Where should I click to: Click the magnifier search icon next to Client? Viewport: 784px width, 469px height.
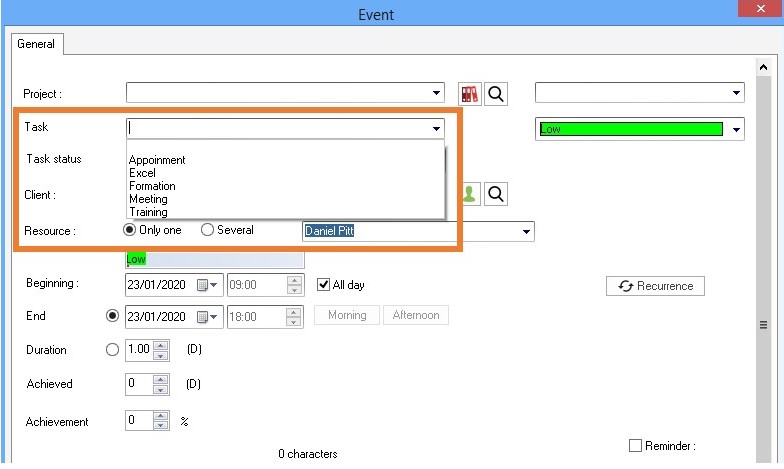pos(496,194)
